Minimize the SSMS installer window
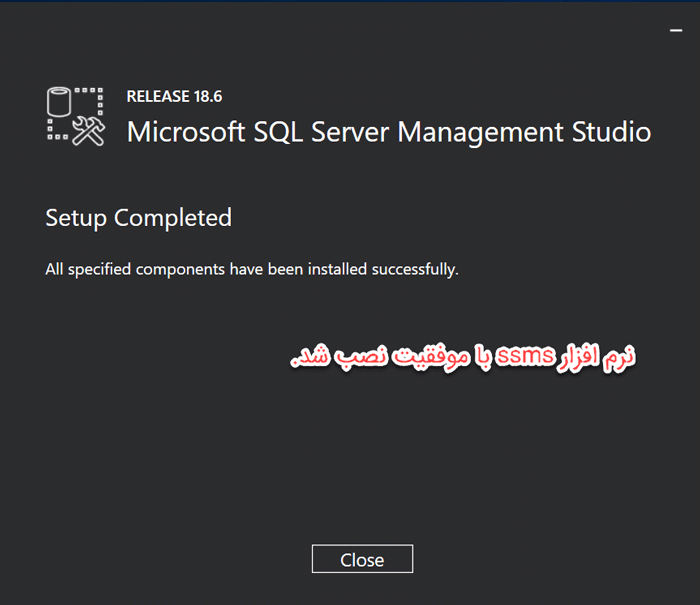Screen dimensions: 700x605 click(676, 30)
